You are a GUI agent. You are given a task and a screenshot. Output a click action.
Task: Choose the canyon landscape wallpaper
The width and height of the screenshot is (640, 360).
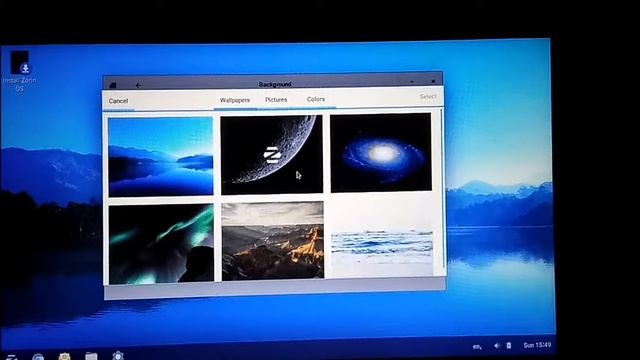click(273, 241)
